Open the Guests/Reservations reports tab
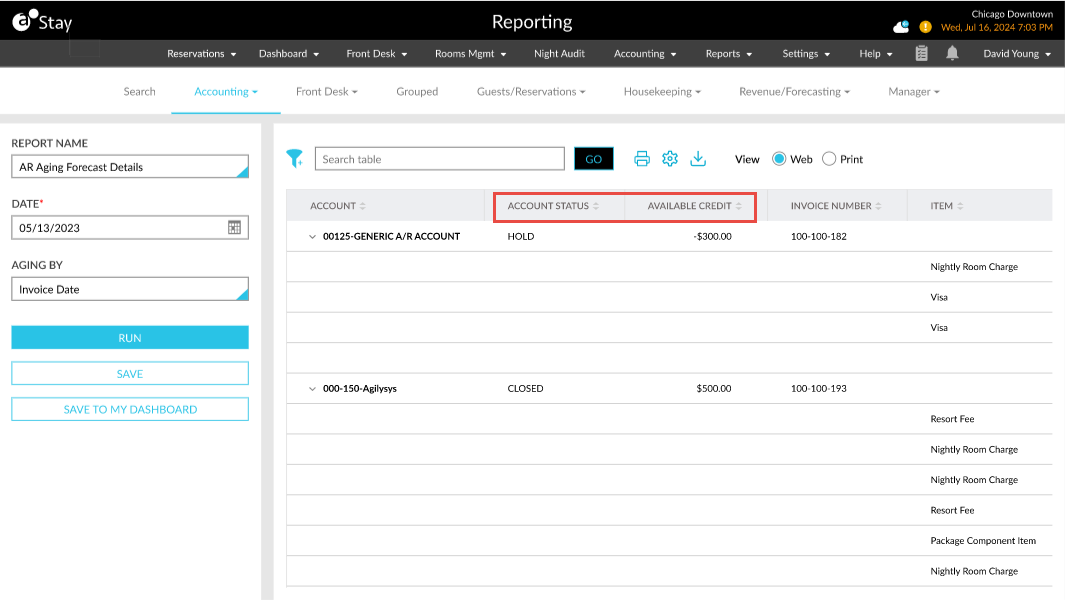This screenshot has height=600, width=1065. [x=531, y=92]
